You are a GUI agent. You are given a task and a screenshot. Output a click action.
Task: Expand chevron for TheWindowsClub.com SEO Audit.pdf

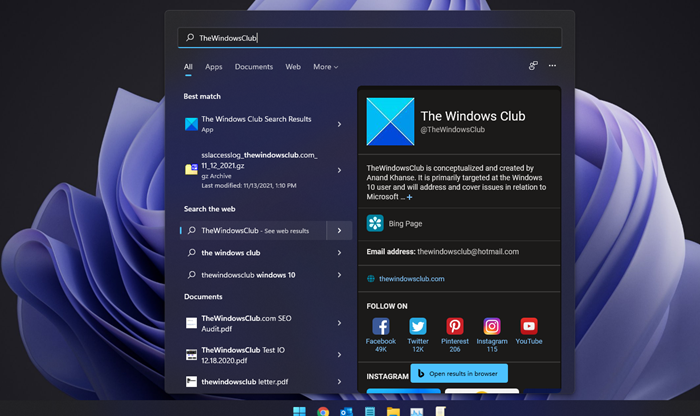click(x=339, y=323)
